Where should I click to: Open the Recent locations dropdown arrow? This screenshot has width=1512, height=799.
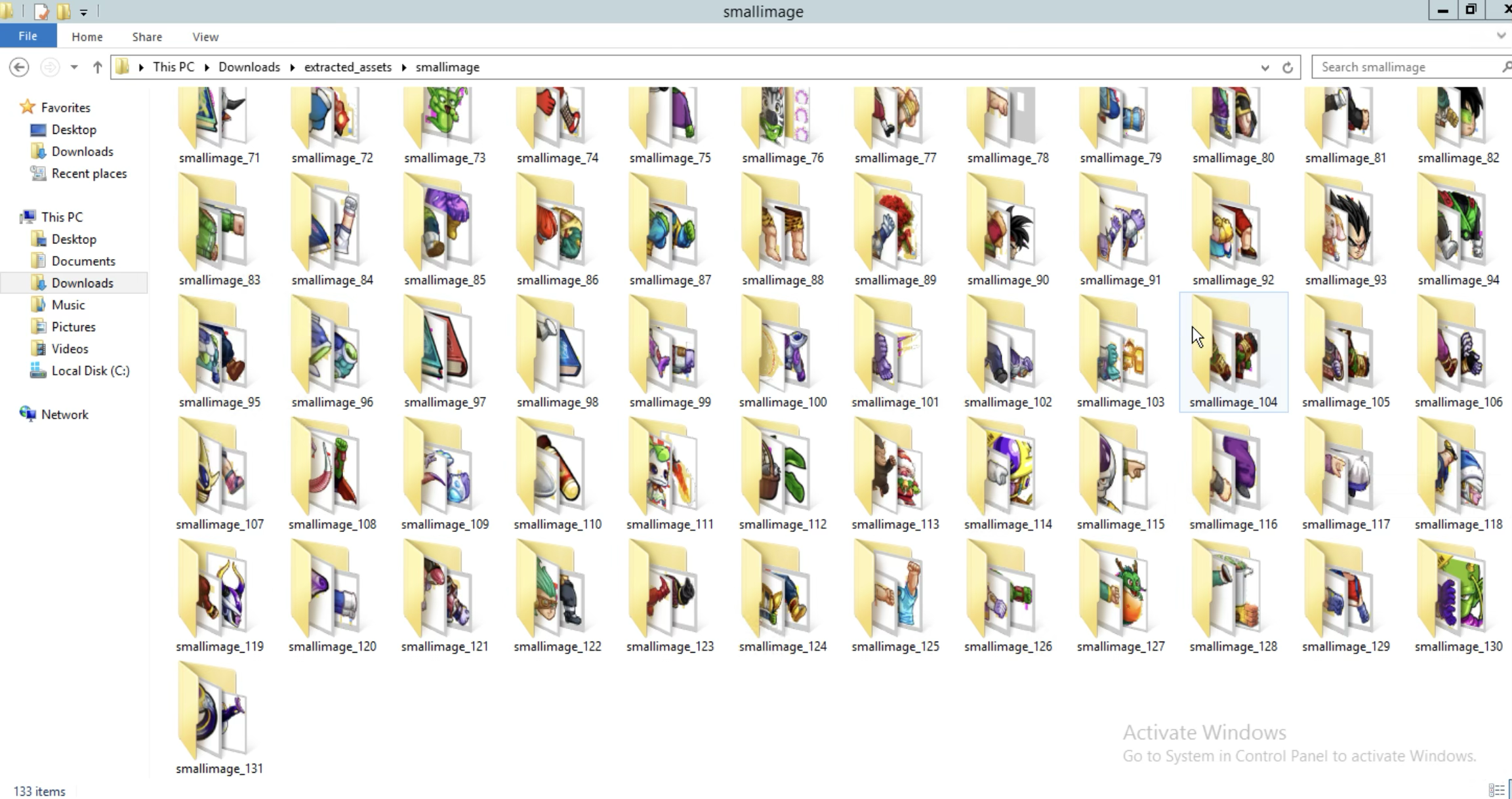tap(74, 68)
